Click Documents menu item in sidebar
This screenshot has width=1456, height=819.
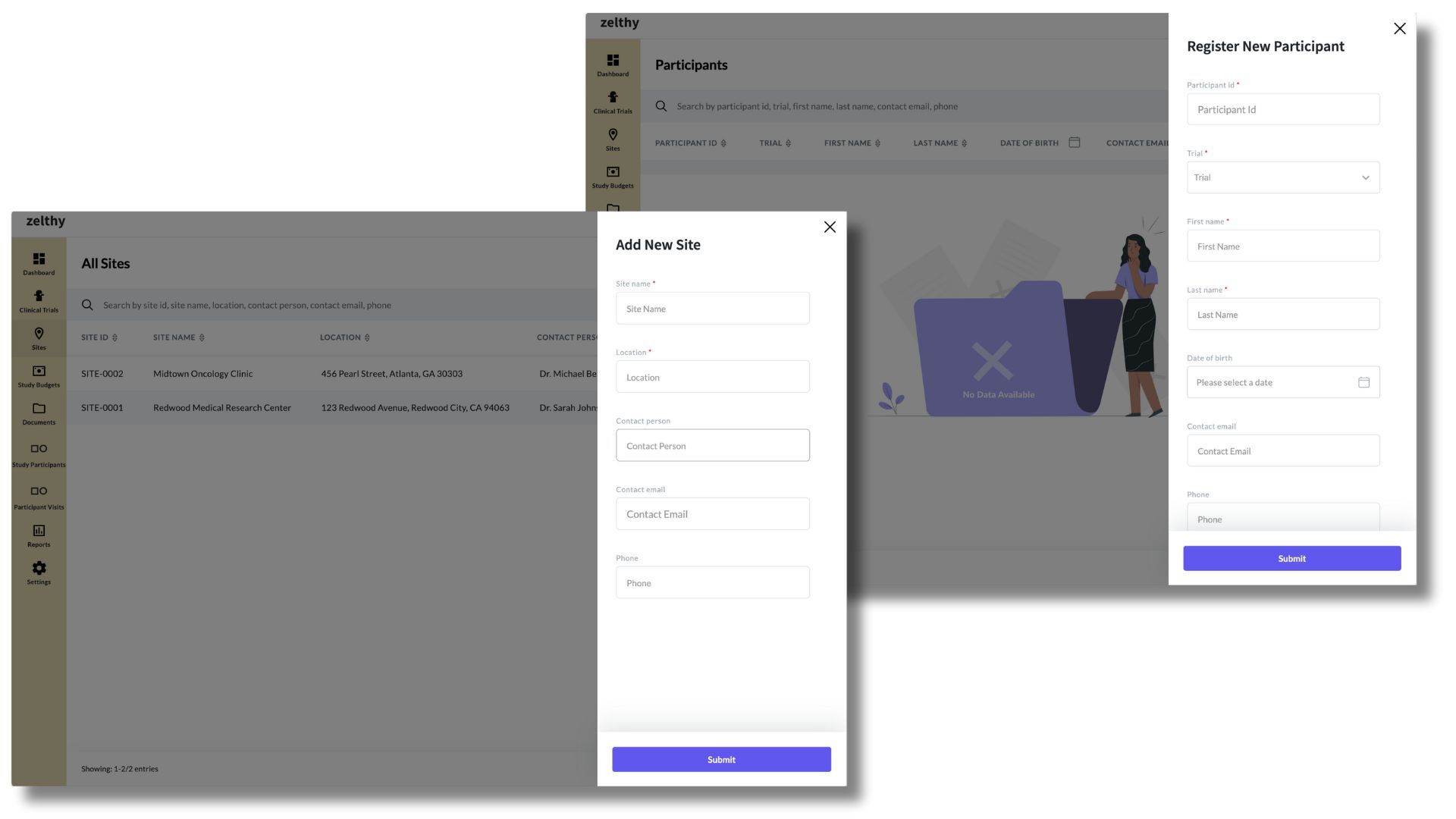pyautogui.click(x=38, y=415)
